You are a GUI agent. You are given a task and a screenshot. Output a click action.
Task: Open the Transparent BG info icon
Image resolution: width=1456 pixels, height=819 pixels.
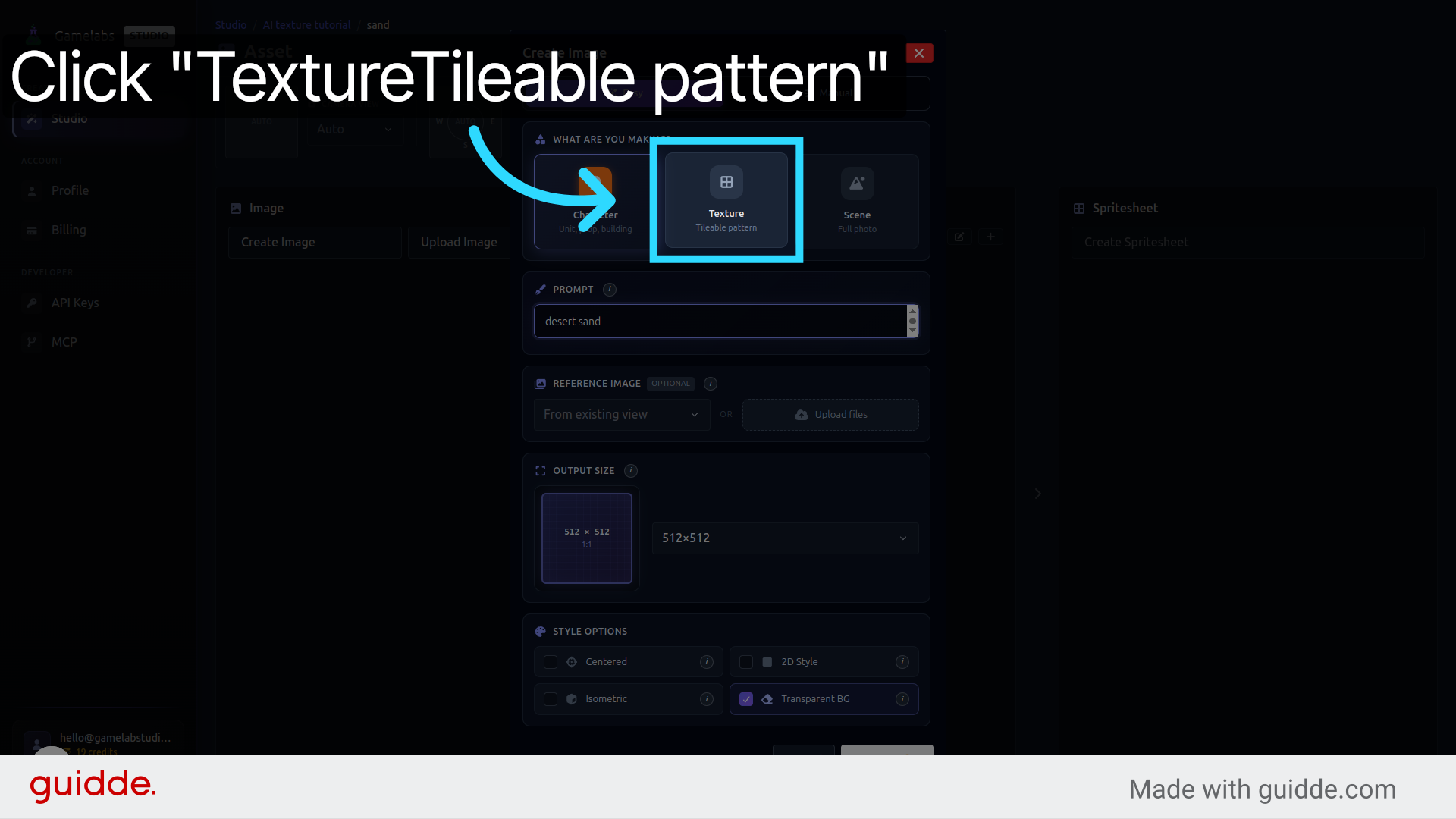(902, 699)
